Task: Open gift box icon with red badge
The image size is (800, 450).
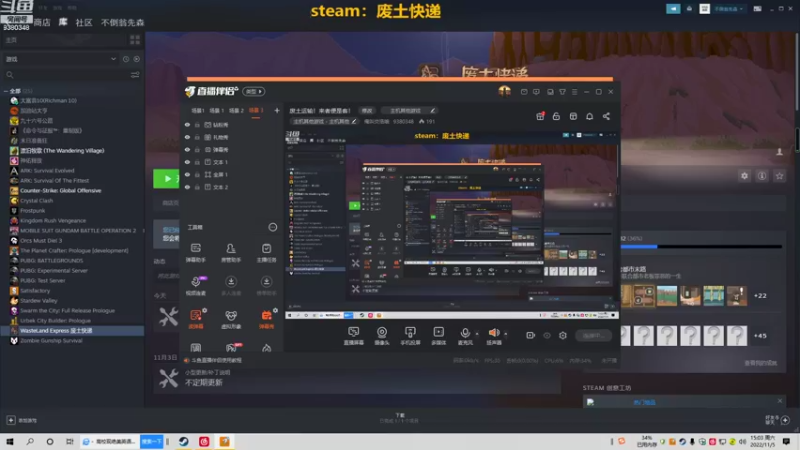Action: [540, 116]
